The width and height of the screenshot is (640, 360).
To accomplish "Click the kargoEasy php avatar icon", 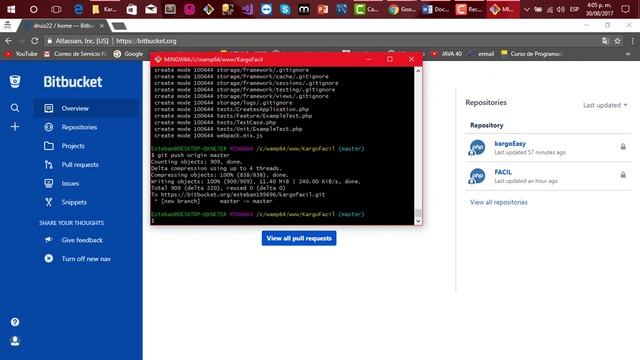I will coord(477,147).
